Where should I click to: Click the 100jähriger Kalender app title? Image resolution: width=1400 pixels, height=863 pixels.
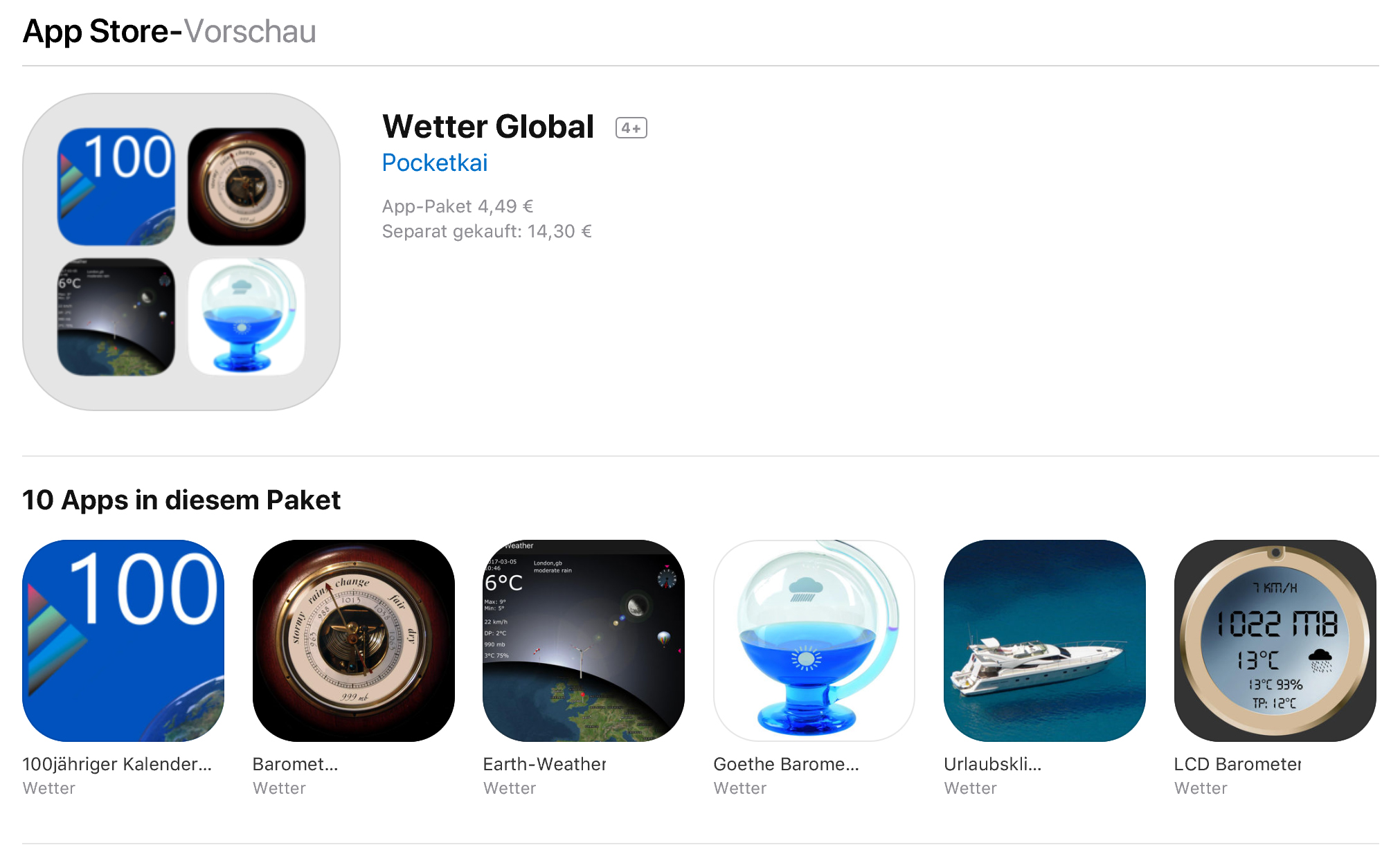click(x=117, y=764)
